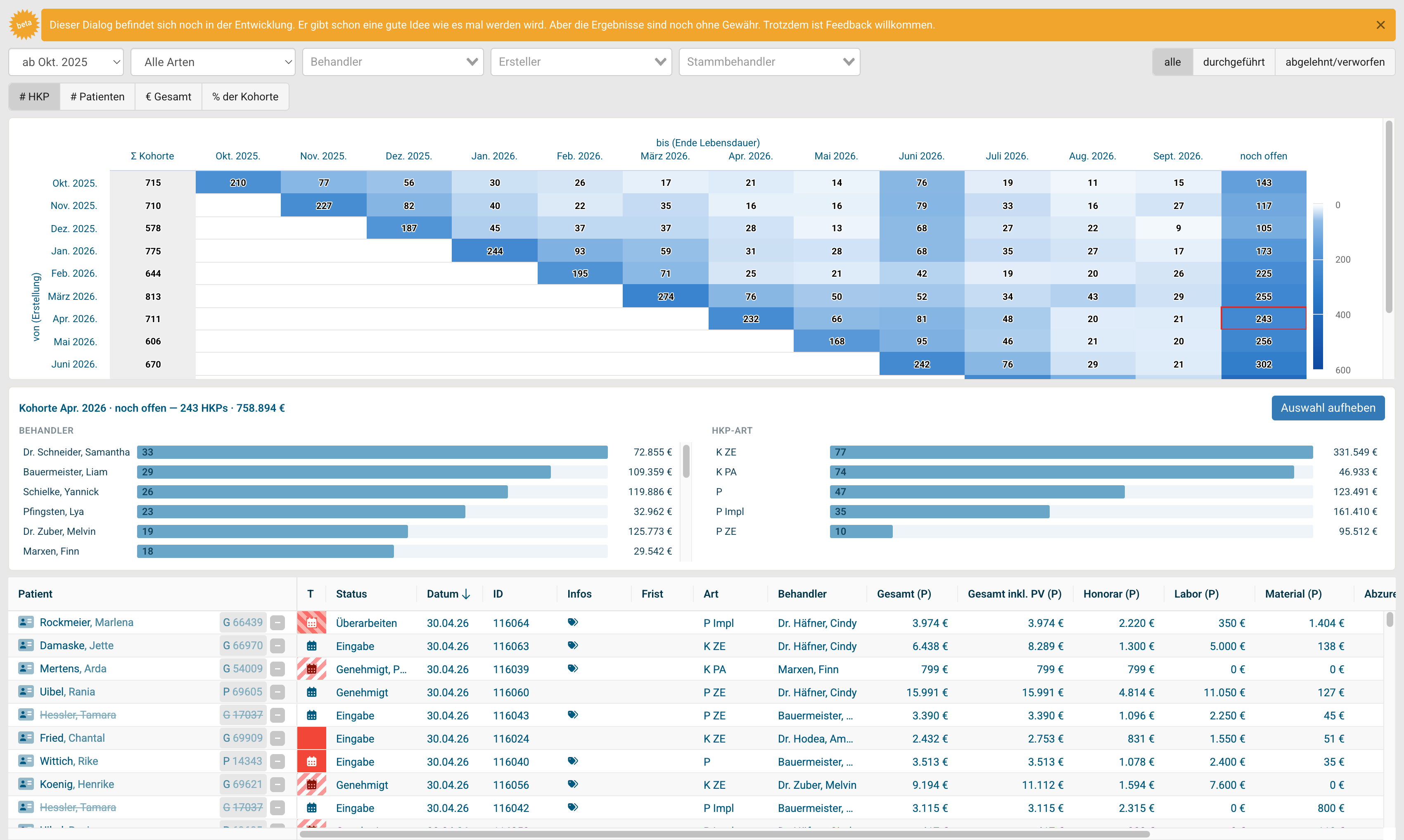Click calendar icon in Uibel, Rania row
1404x840 pixels.
[x=311, y=692]
